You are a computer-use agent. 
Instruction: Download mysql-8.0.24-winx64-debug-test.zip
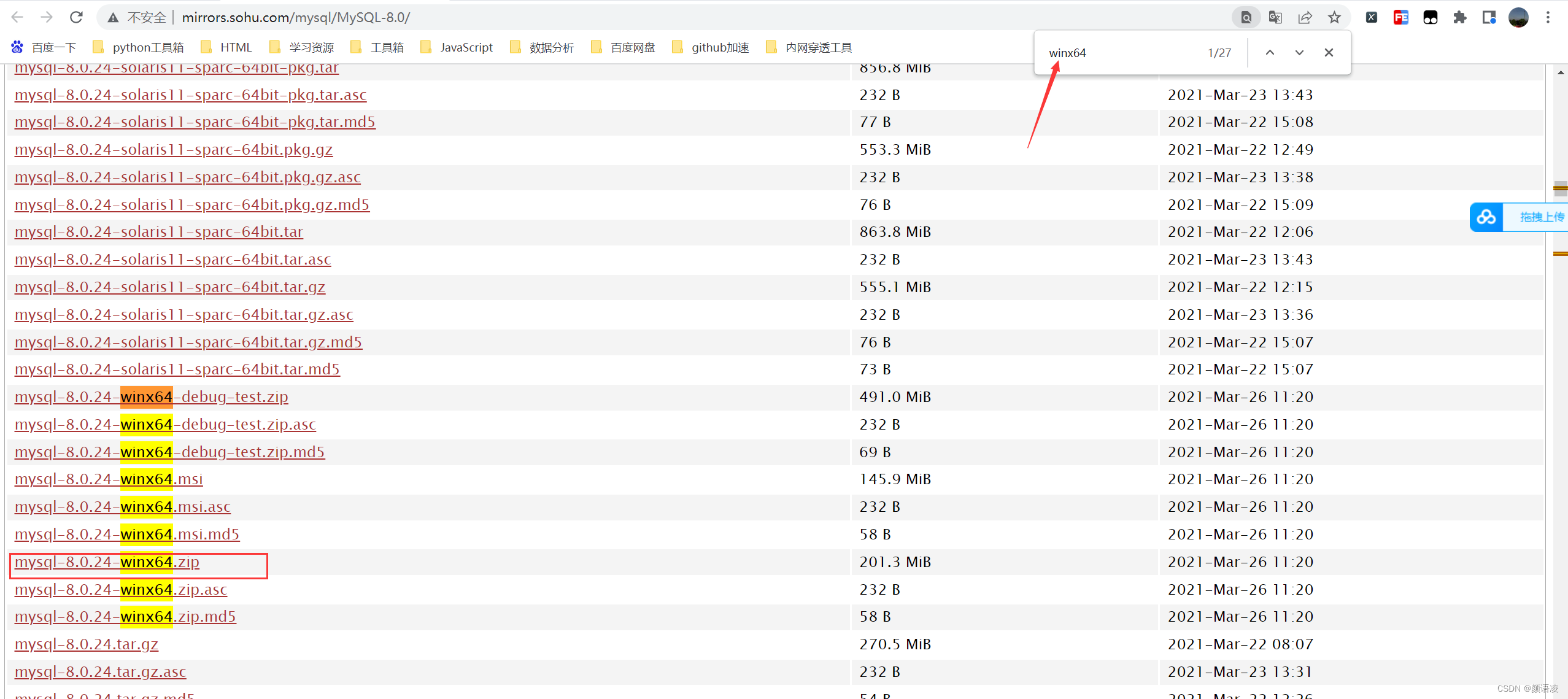coord(152,396)
